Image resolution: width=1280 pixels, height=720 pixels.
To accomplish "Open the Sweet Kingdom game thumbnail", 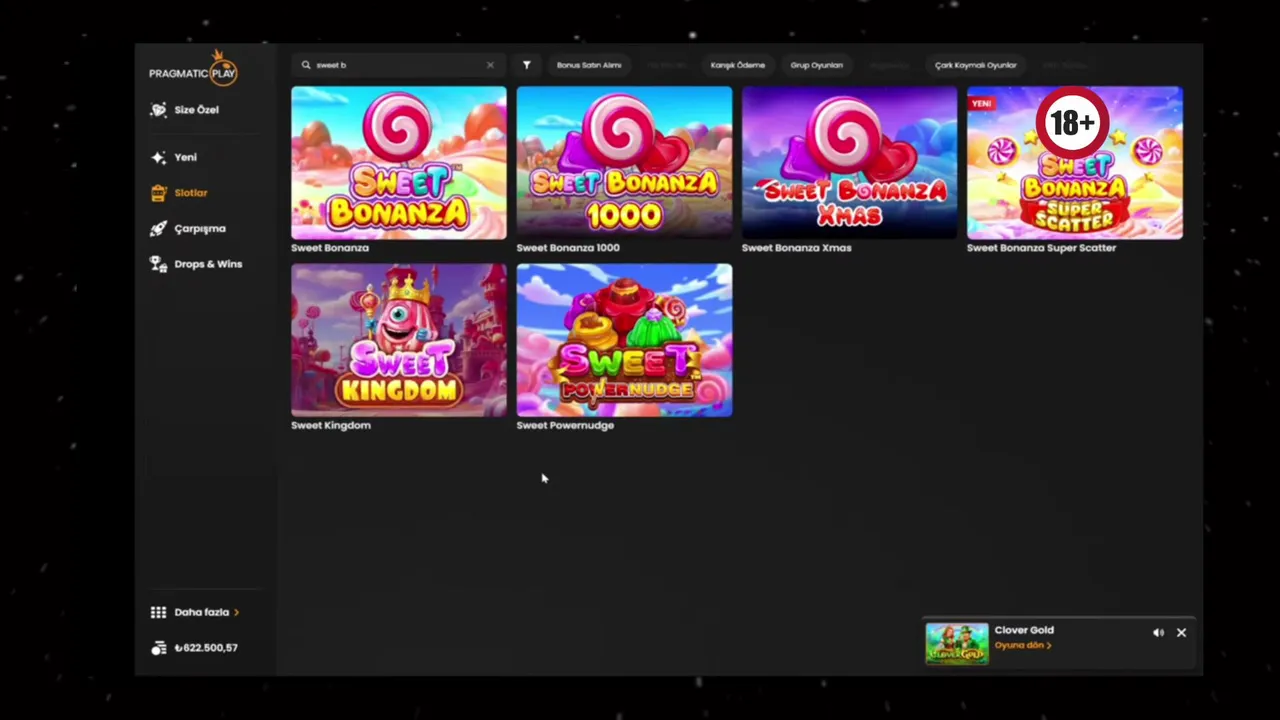I will (399, 340).
